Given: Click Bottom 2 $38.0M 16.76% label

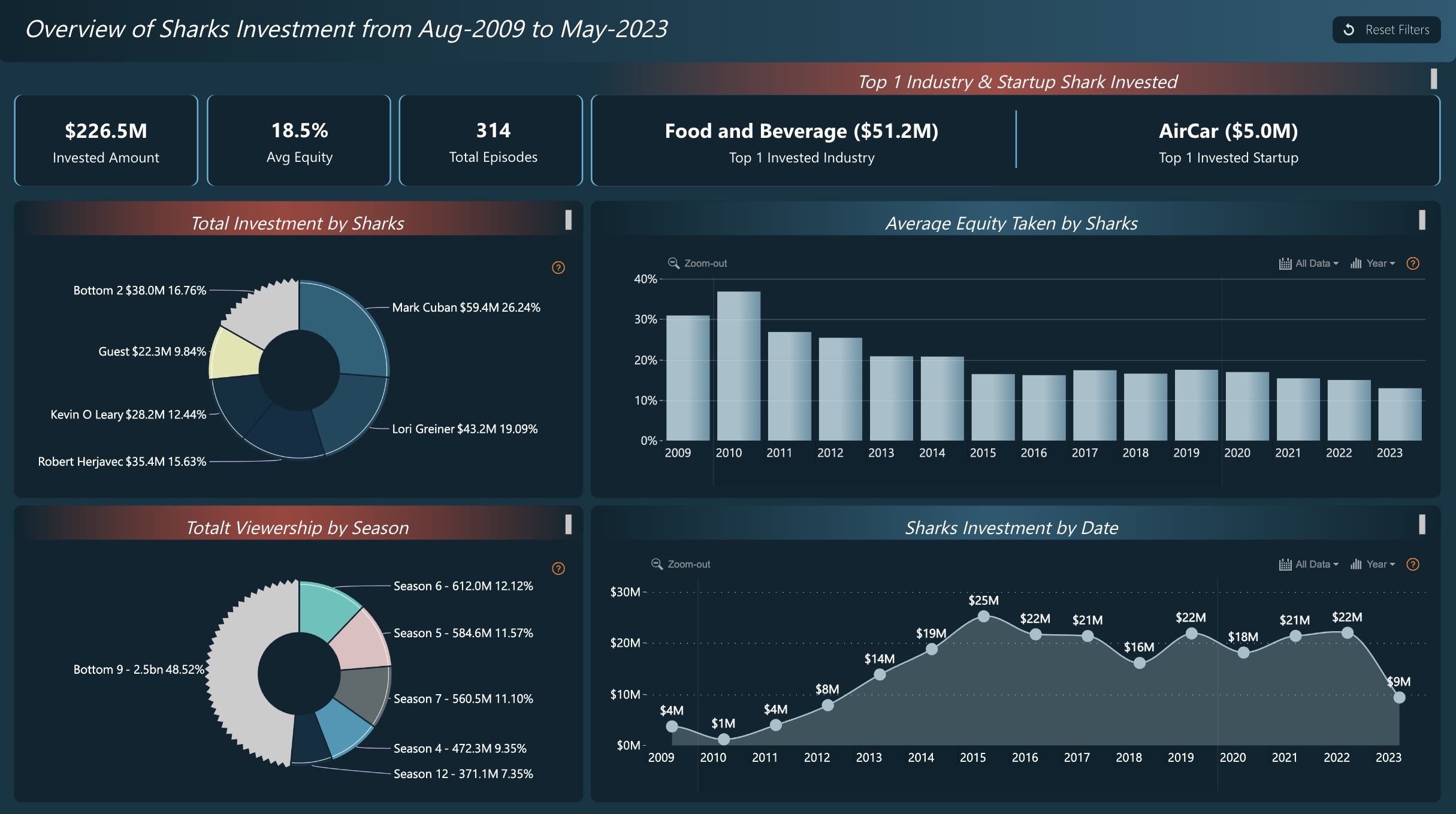Looking at the screenshot, I should [140, 291].
